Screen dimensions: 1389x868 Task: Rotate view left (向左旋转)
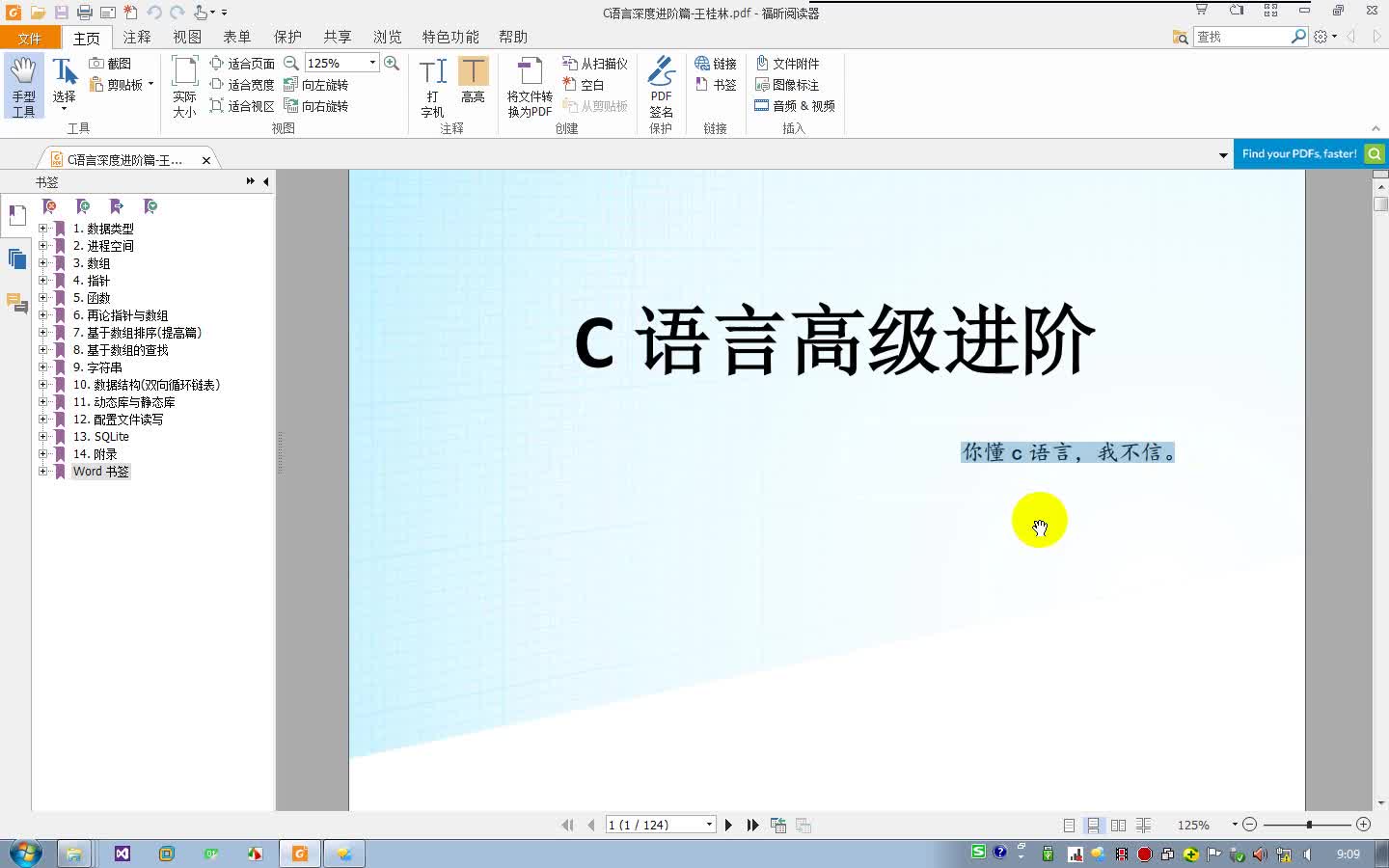coord(315,85)
